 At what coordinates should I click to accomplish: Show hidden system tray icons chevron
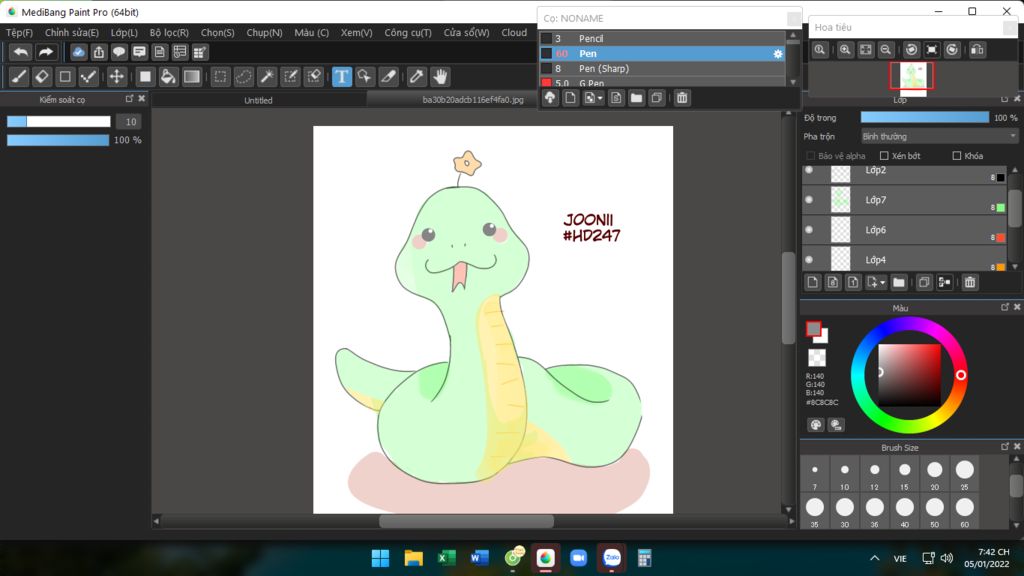click(x=874, y=558)
